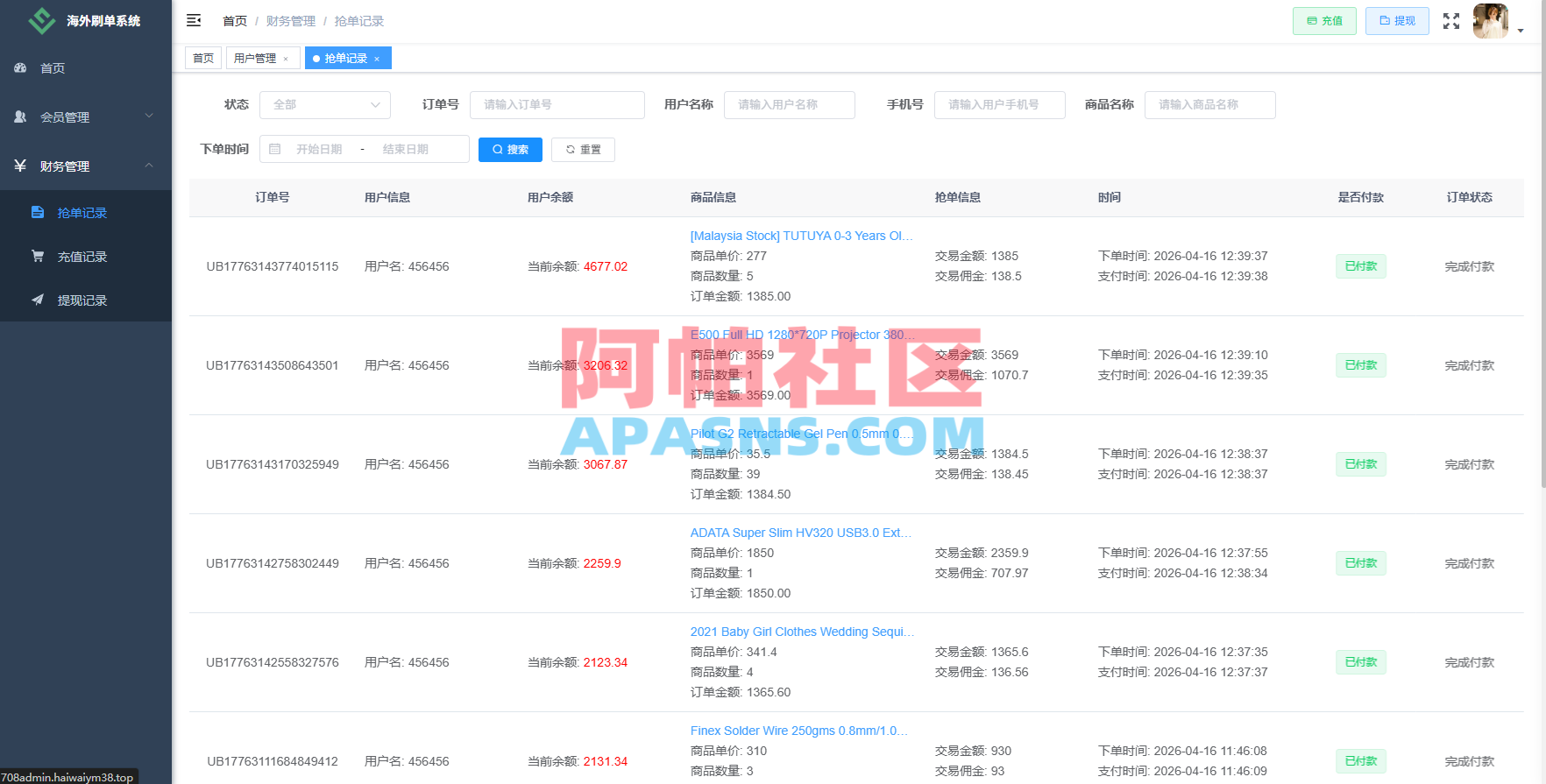Click the calendar icon in date range
This screenshot has height=784, width=1546.
coord(275,149)
